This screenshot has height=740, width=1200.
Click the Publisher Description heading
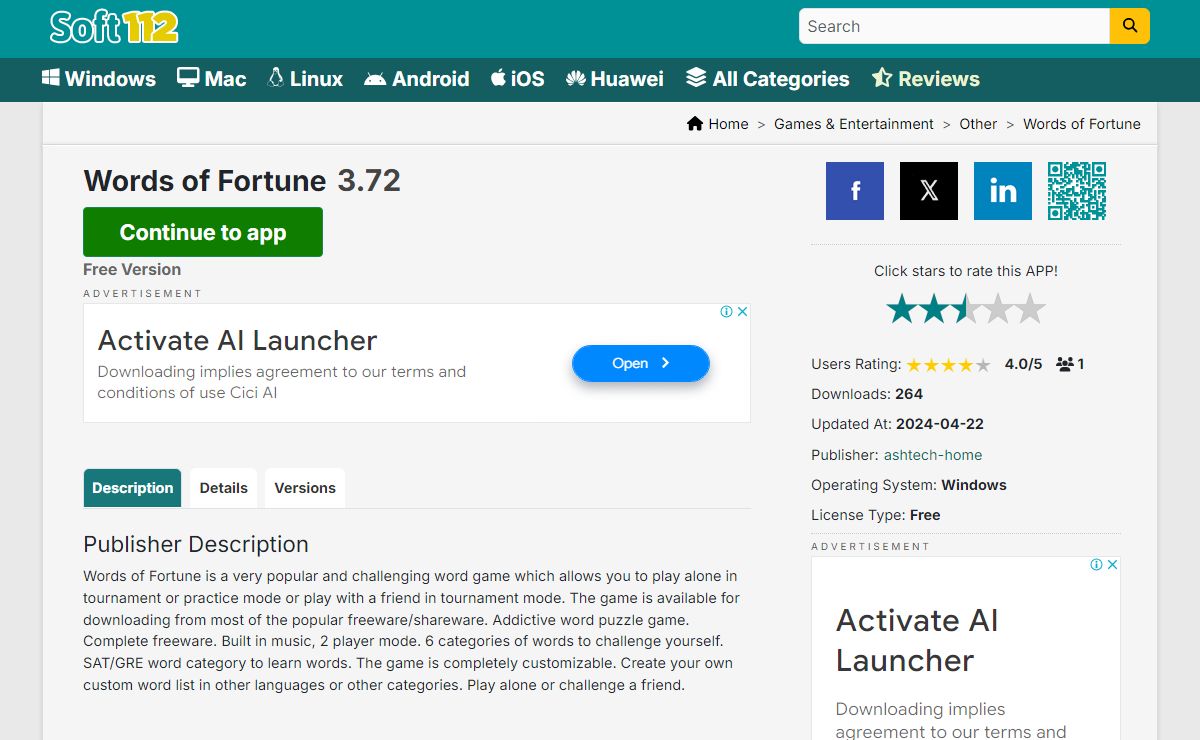point(196,544)
